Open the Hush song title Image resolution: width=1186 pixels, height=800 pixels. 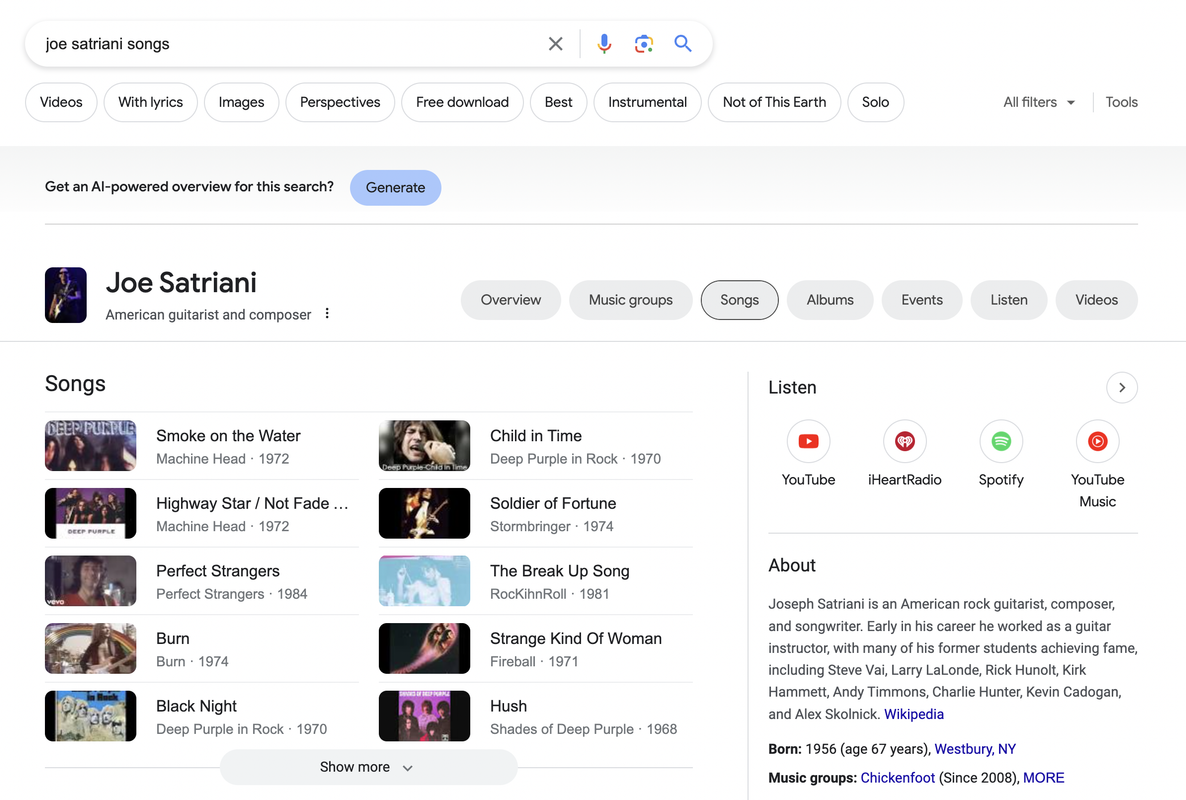point(508,706)
